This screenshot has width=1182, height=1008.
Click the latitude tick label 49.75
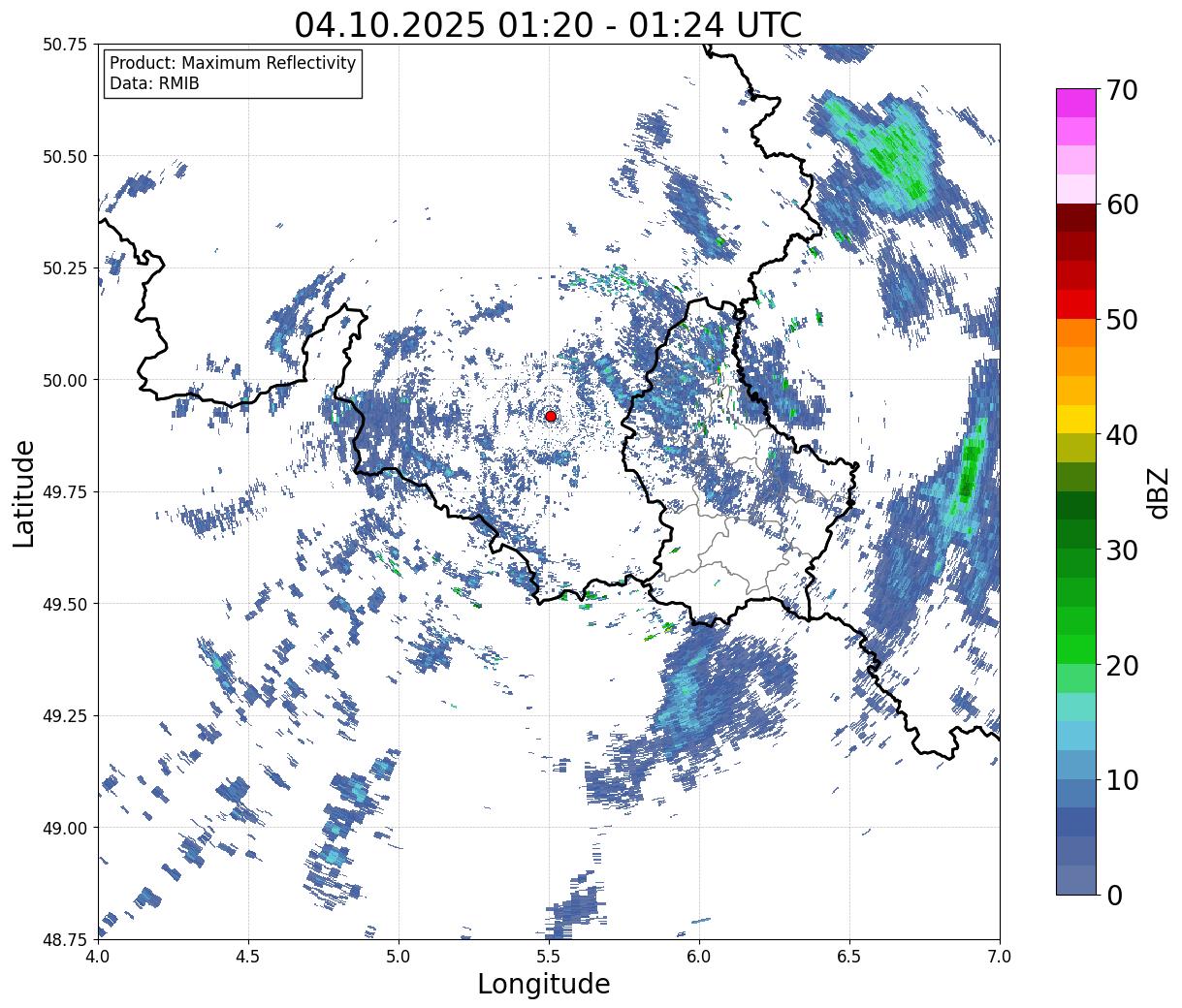click(65, 492)
